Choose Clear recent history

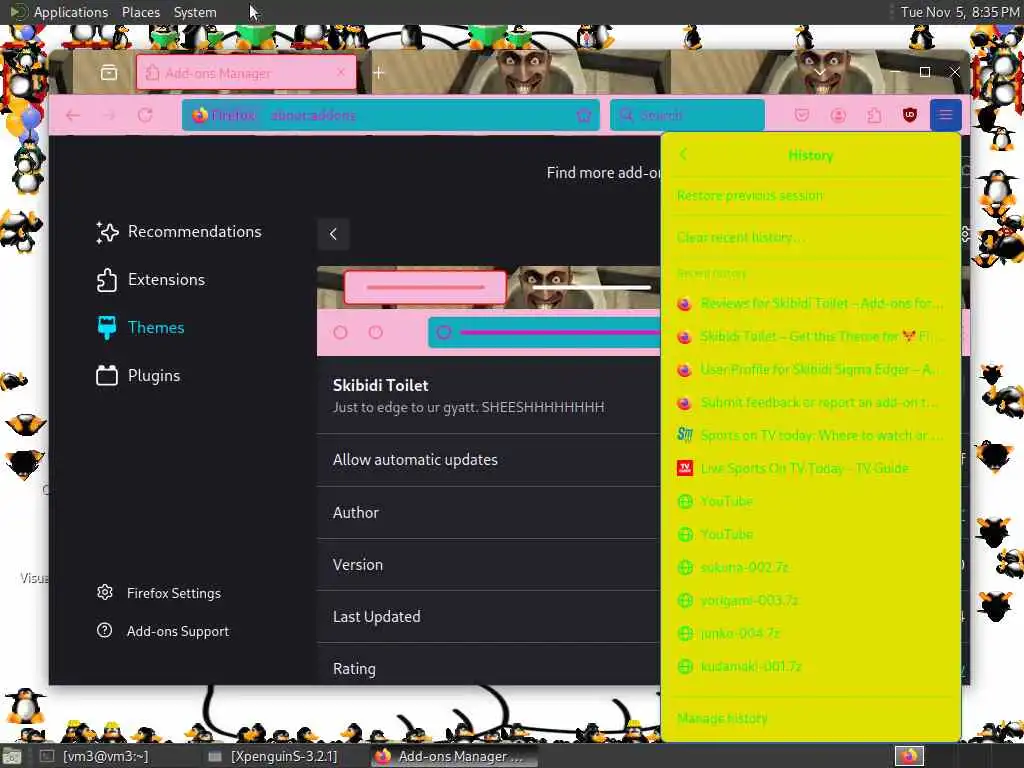(x=810, y=237)
